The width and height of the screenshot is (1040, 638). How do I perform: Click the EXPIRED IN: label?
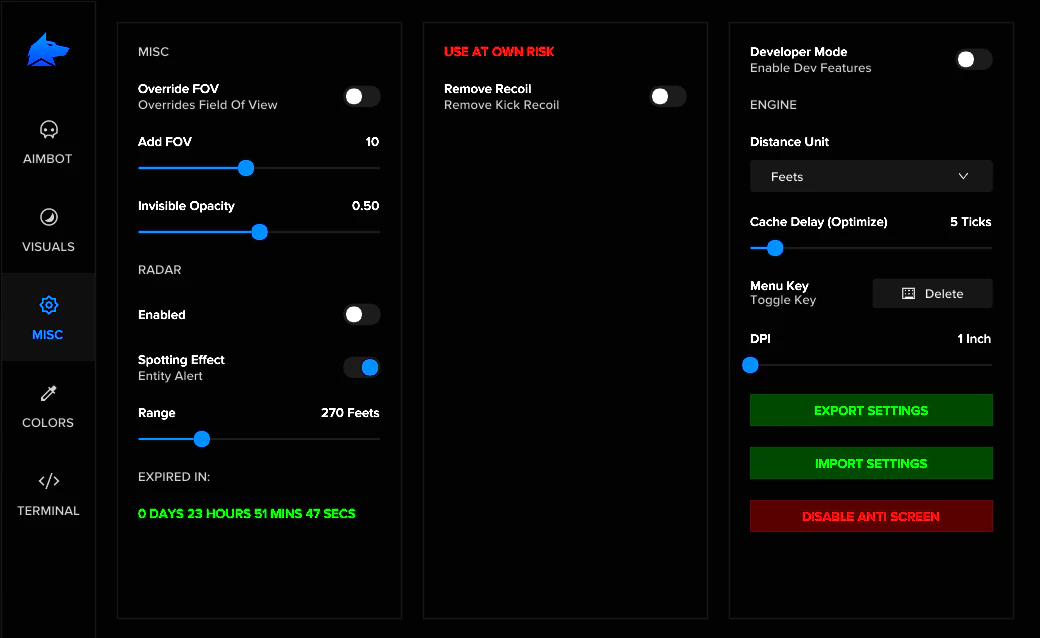coord(174,477)
